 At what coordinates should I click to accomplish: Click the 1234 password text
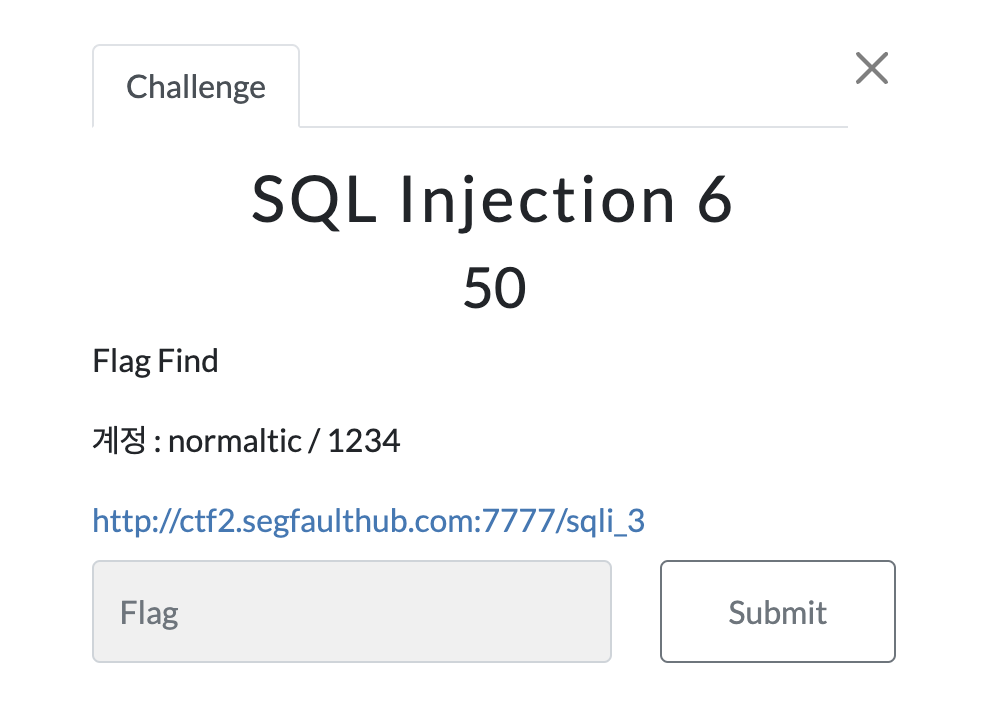[x=364, y=441]
